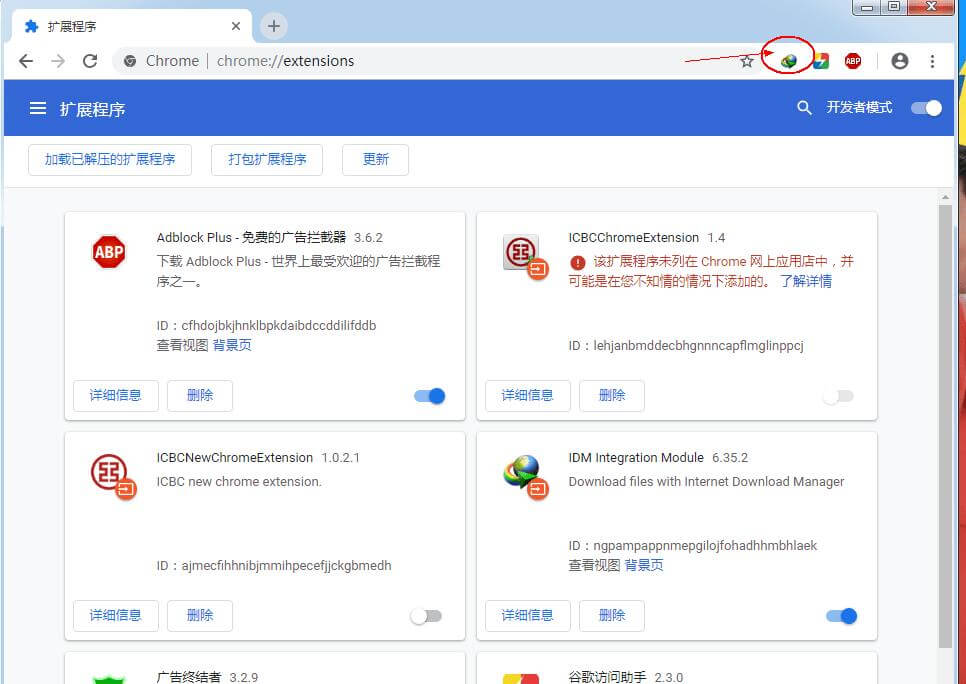Select the 扩展程序 browser tab
Viewport: 966px width, 684px height.
click(x=130, y=26)
